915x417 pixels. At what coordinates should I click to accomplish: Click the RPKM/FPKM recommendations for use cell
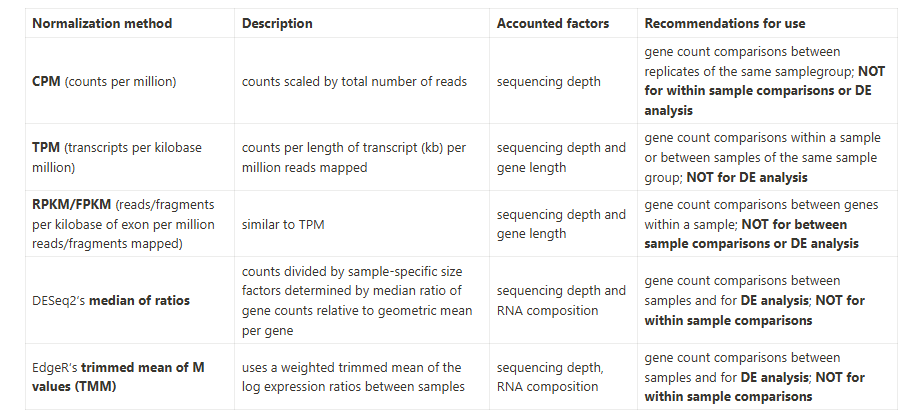pyautogui.click(x=761, y=224)
